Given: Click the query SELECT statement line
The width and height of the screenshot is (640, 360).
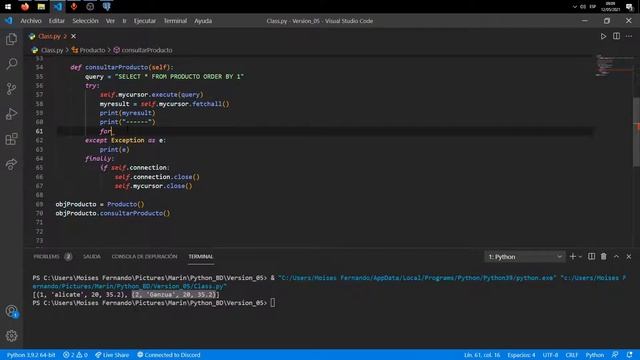Looking at the screenshot, I should coord(164,76).
